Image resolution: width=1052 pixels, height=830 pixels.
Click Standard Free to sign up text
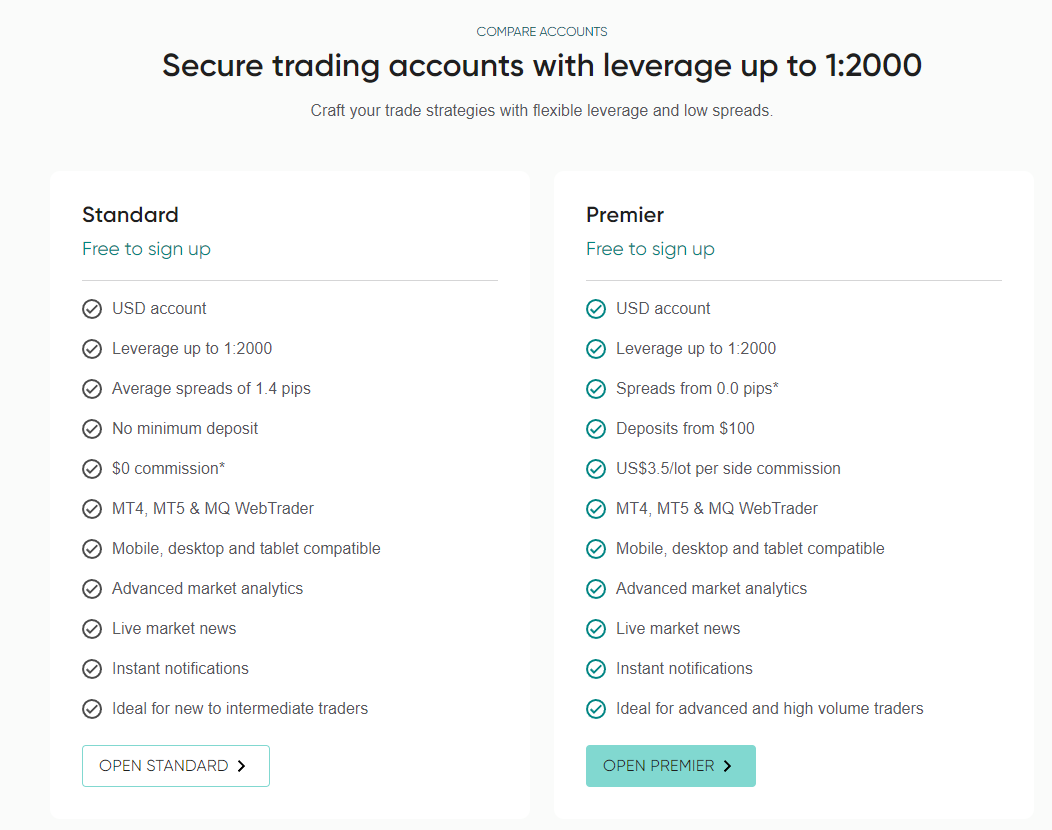click(x=146, y=249)
